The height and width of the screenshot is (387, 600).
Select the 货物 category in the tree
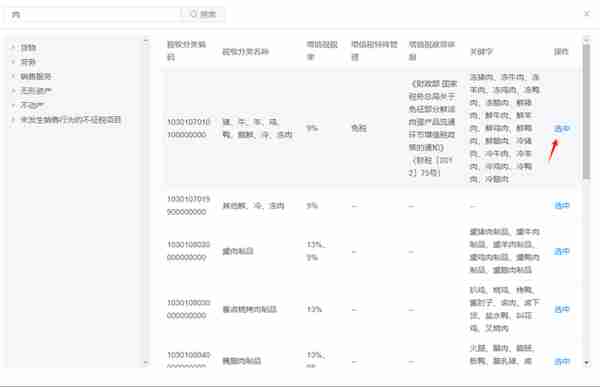pyautogui.click(x=28, y=47)
